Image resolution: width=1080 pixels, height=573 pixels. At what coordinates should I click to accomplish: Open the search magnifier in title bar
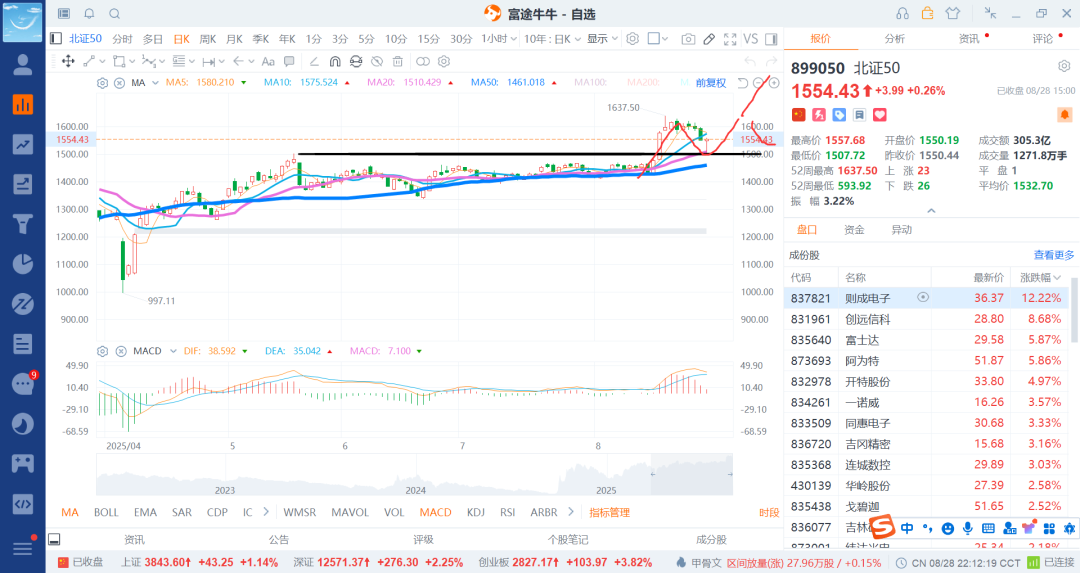coord(115,14)
